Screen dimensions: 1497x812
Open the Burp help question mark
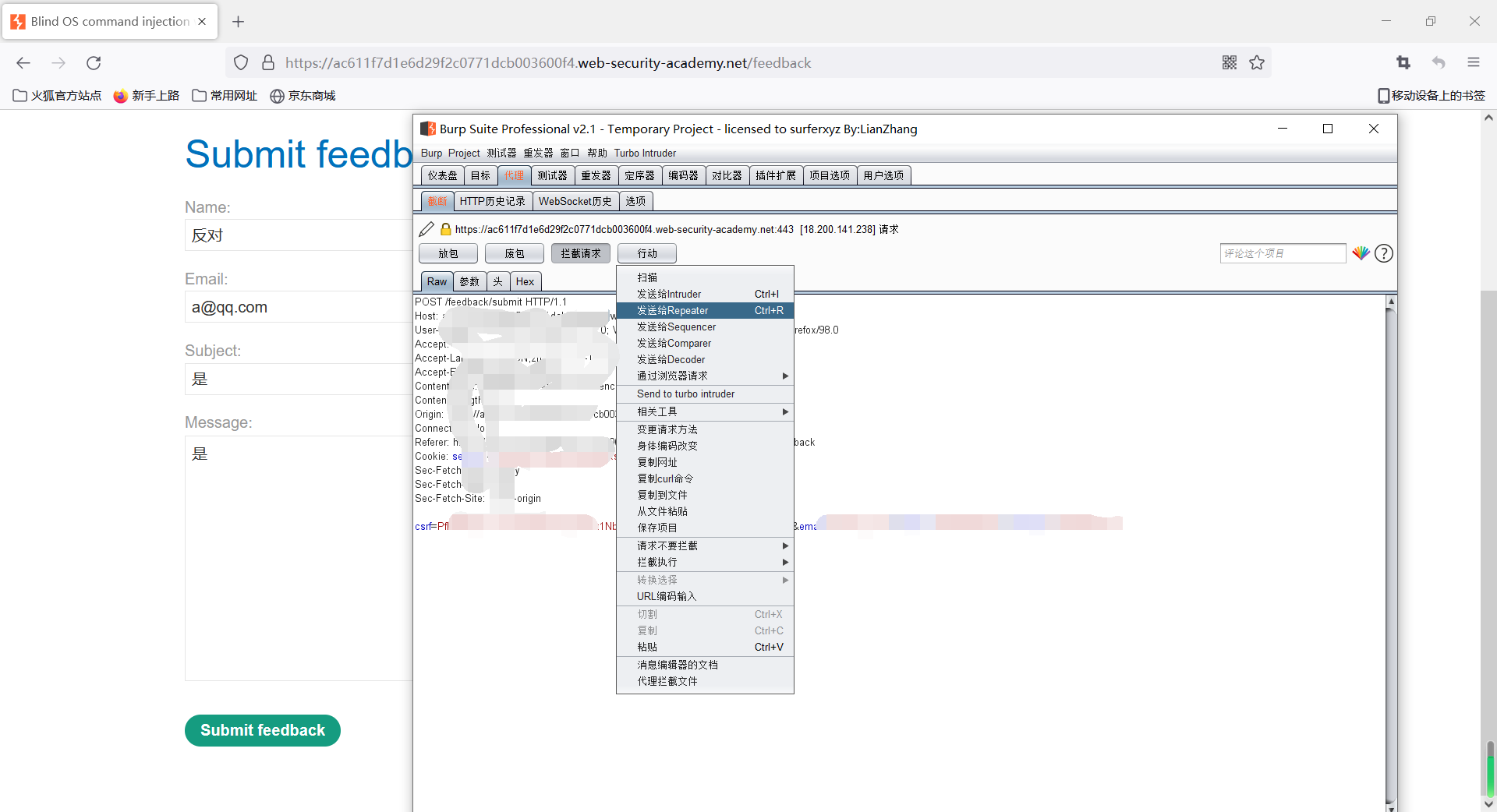pyautogui.click(x=1384, y=253)
